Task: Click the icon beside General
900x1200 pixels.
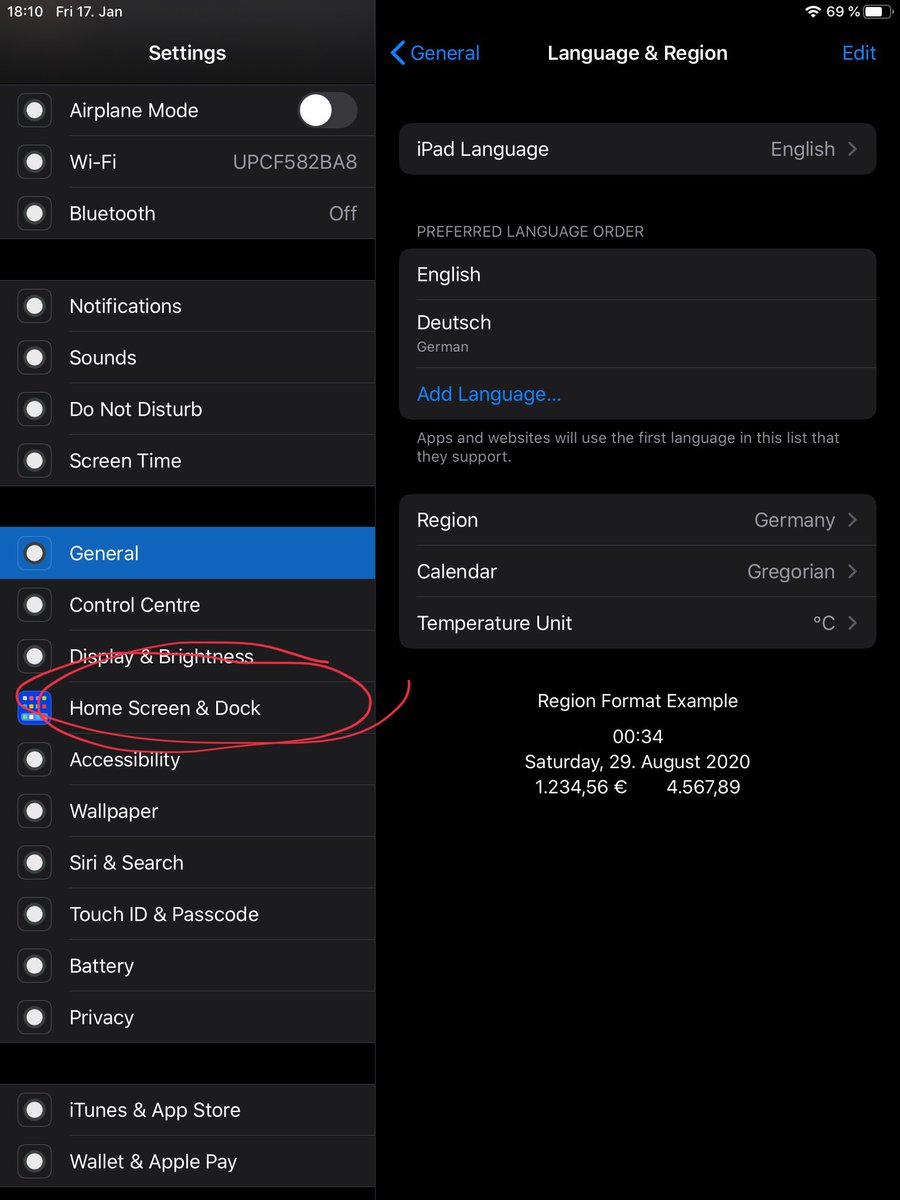Action: [35, 553]
